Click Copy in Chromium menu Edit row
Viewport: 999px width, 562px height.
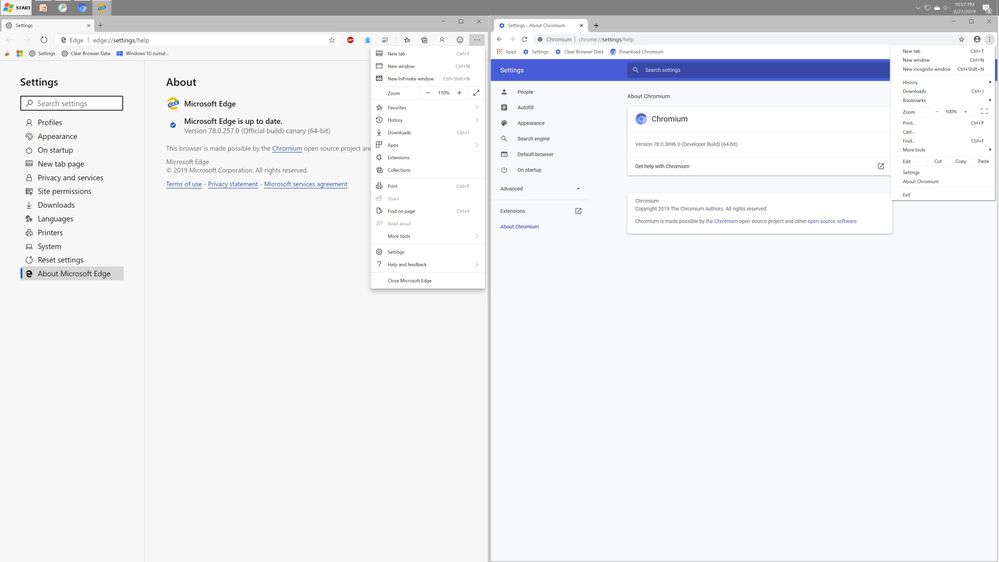961,161
